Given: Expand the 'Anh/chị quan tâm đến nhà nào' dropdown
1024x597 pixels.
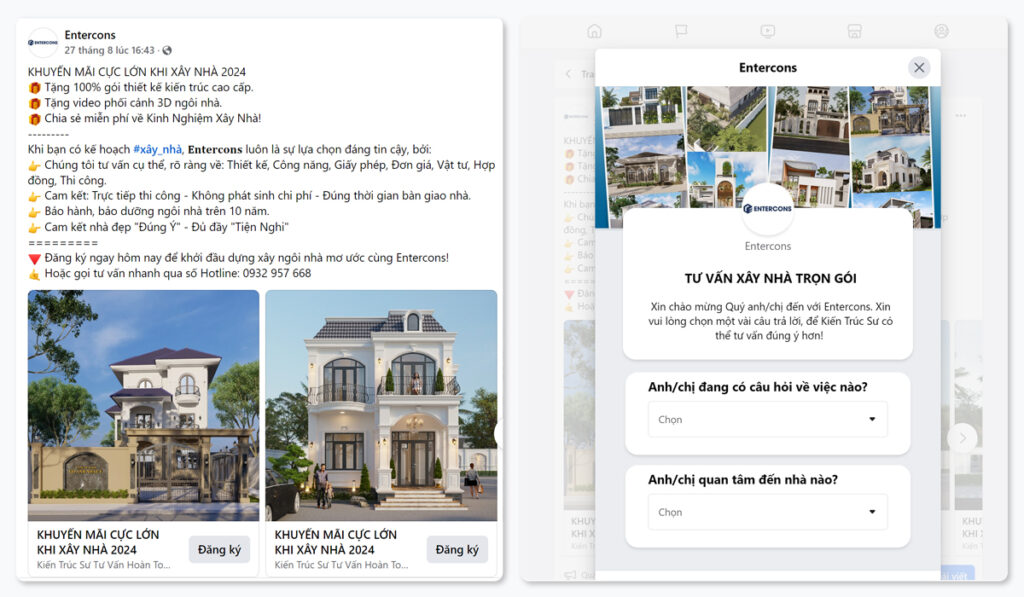Looking at the screenshot, I should pos(767,512).
